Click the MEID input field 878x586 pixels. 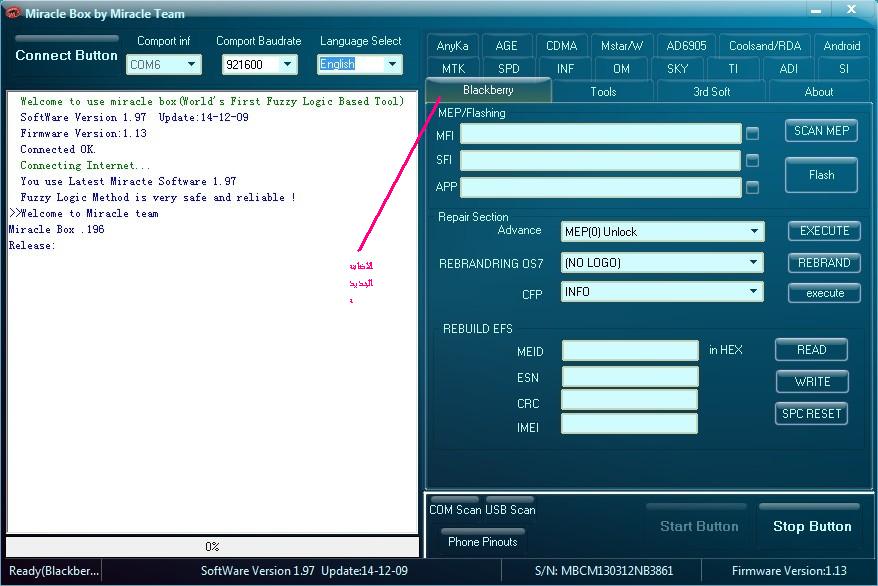pyautogui.click(x=630, y=350)
